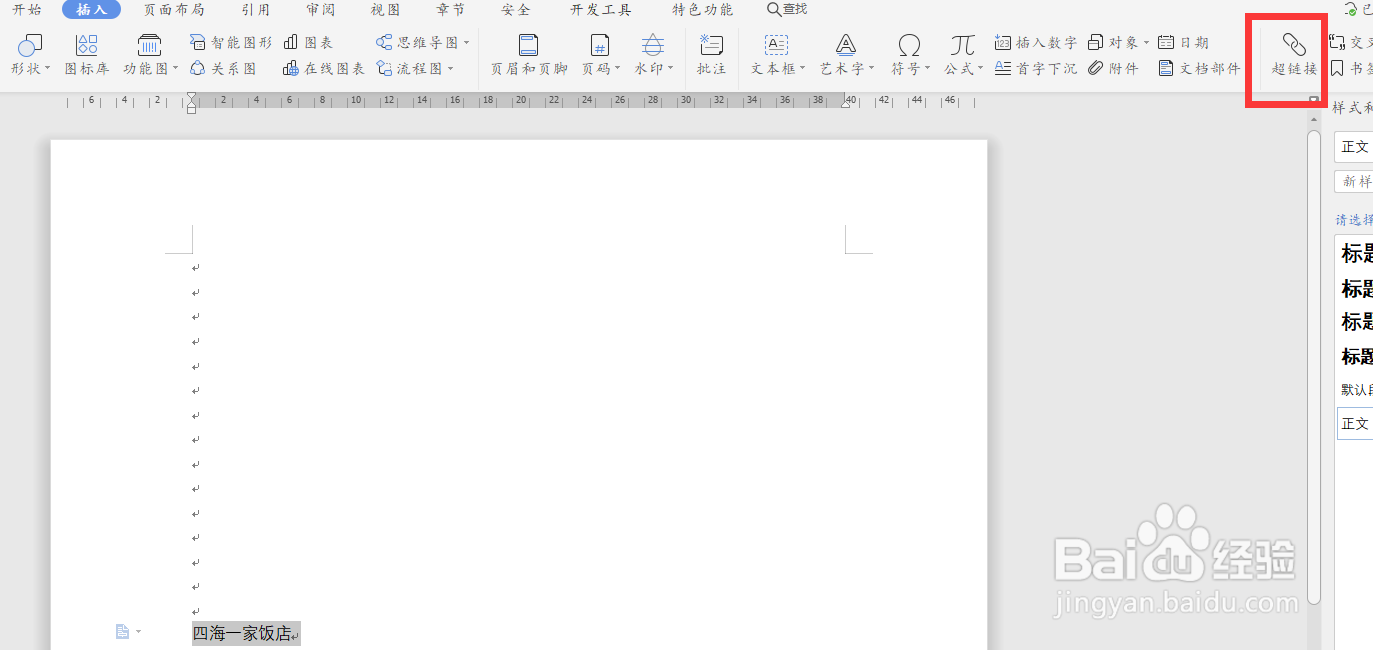Select the 插入 (Insert) tab
1373x650 pixels.
click(91, 10)
